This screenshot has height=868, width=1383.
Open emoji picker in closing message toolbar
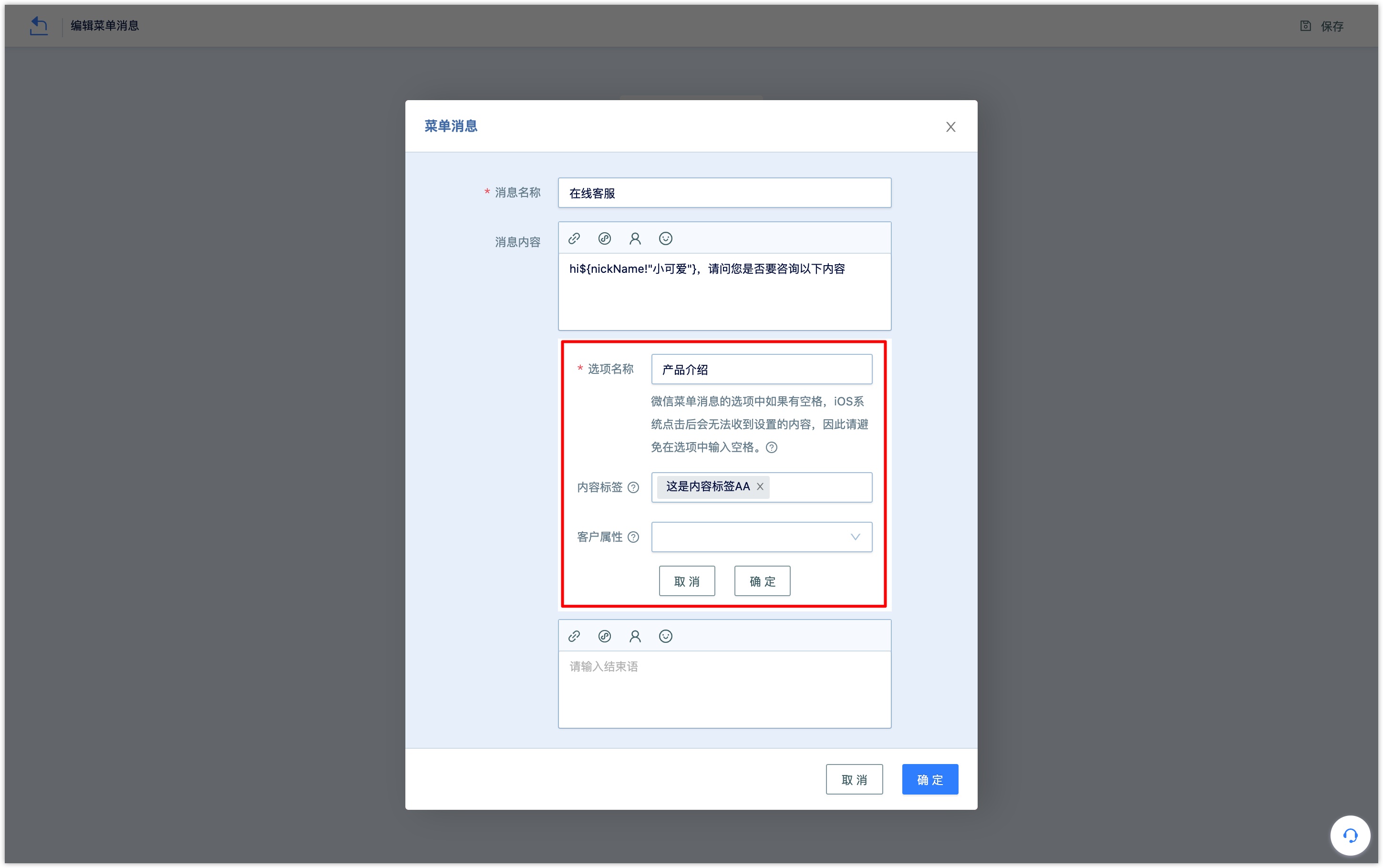[665, 636]
